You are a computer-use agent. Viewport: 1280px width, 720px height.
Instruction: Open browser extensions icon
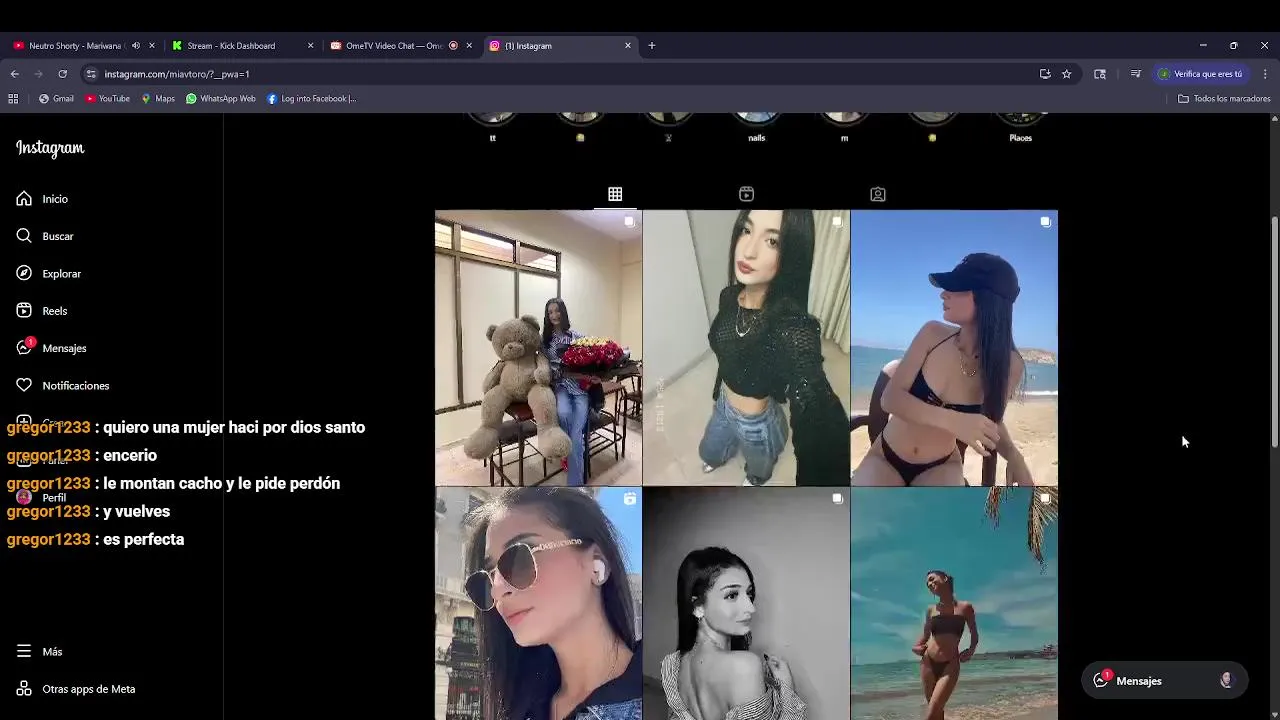pyautogui.click(x=1100, y=74)
